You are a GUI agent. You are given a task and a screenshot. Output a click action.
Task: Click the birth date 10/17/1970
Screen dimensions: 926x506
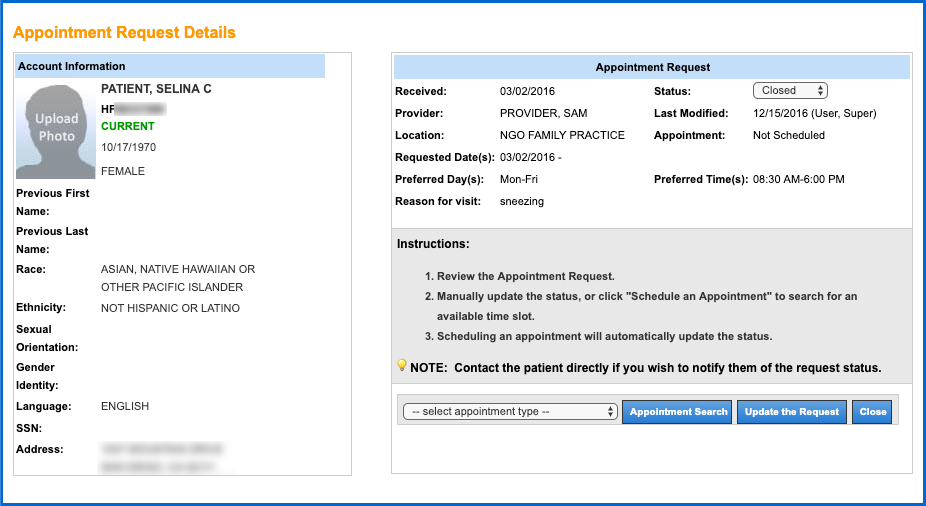tap(128, 147)
